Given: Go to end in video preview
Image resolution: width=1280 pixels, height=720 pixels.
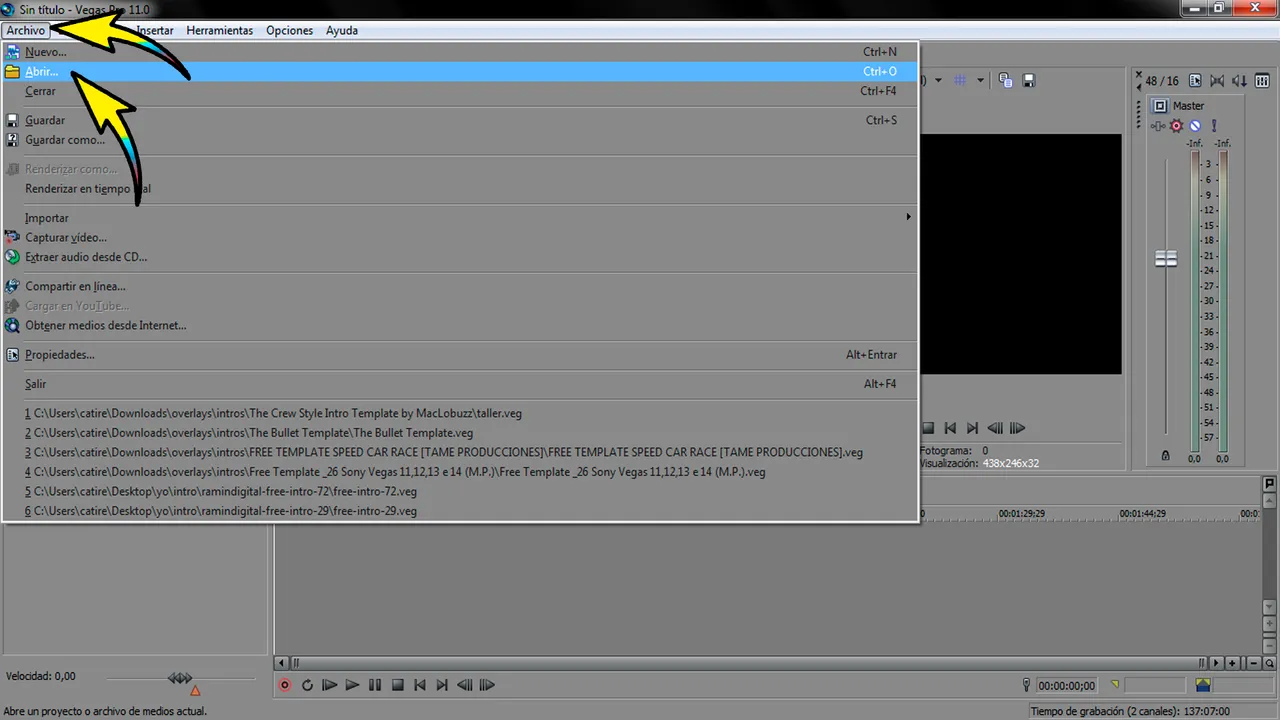Looking at the screenshot, I should [x=972, y=428].
